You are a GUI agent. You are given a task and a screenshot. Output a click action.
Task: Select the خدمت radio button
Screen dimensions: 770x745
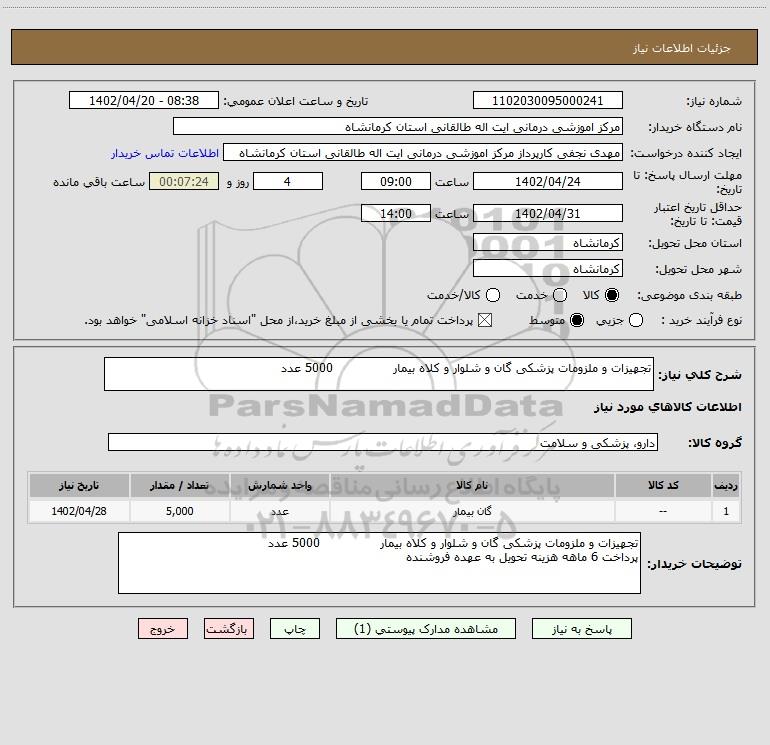click(x=560, y=295)
